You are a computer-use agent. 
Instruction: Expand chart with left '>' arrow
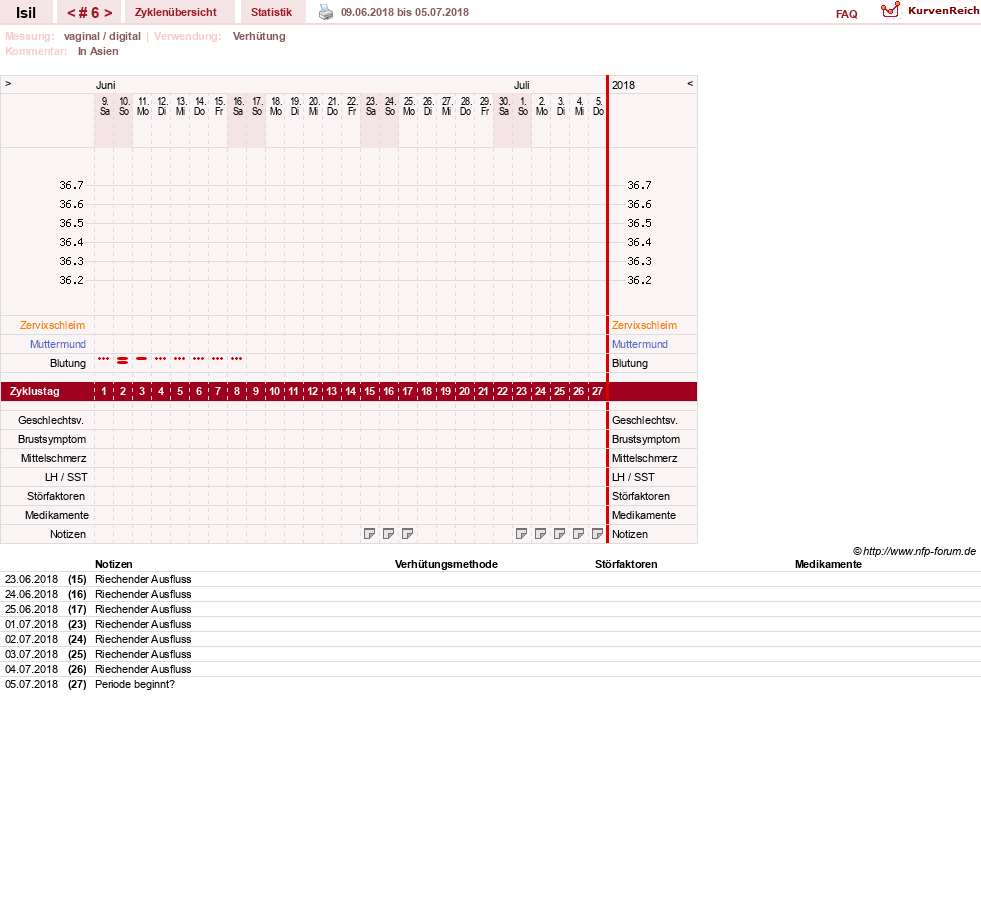click(8, 83)
